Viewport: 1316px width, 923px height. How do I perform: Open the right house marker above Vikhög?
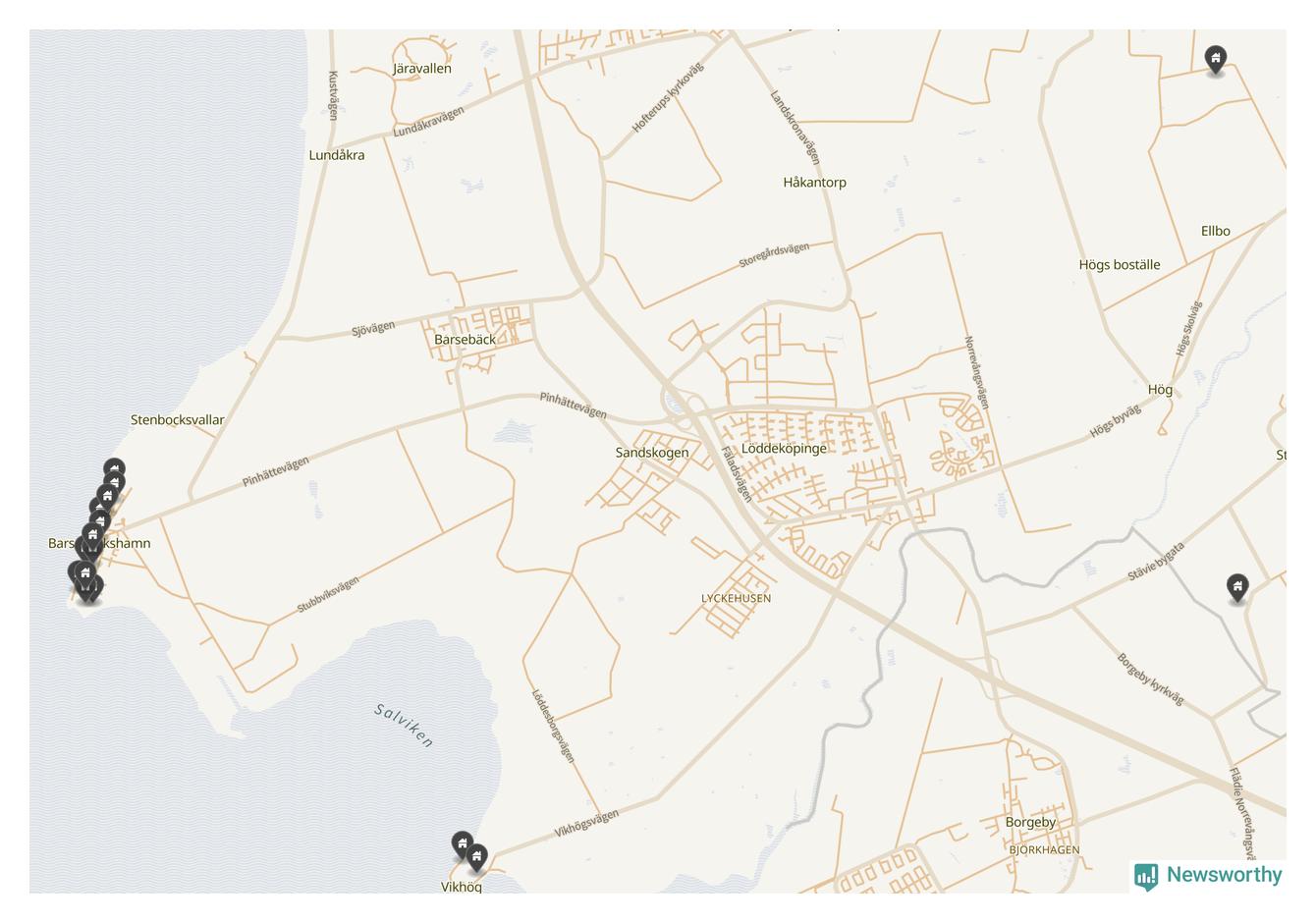[x=476, y=857]
